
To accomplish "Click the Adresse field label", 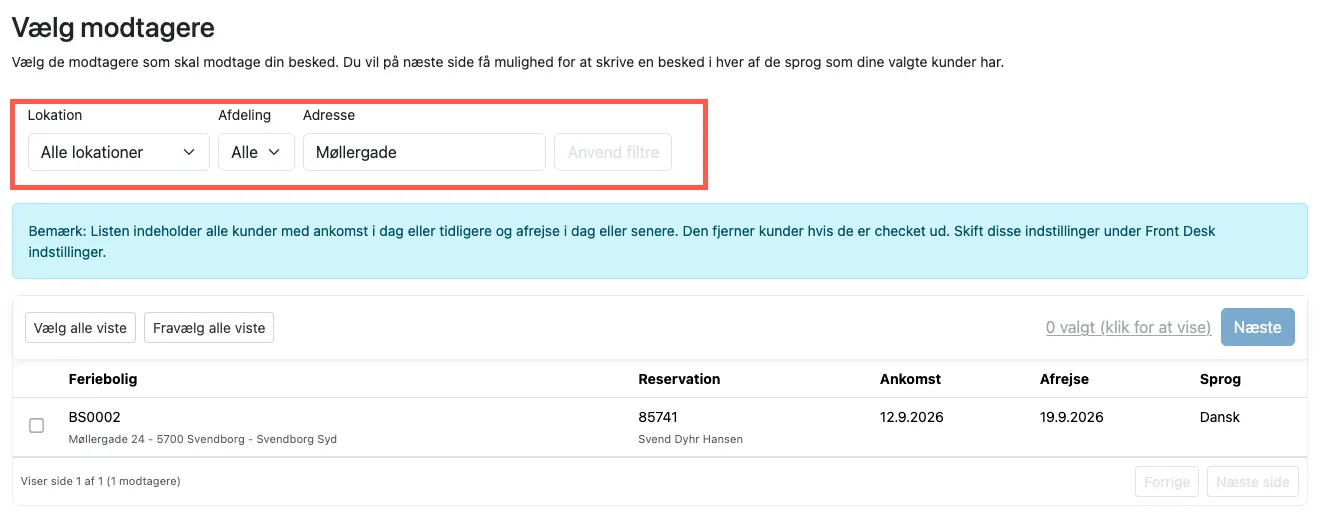I will 329,115.
